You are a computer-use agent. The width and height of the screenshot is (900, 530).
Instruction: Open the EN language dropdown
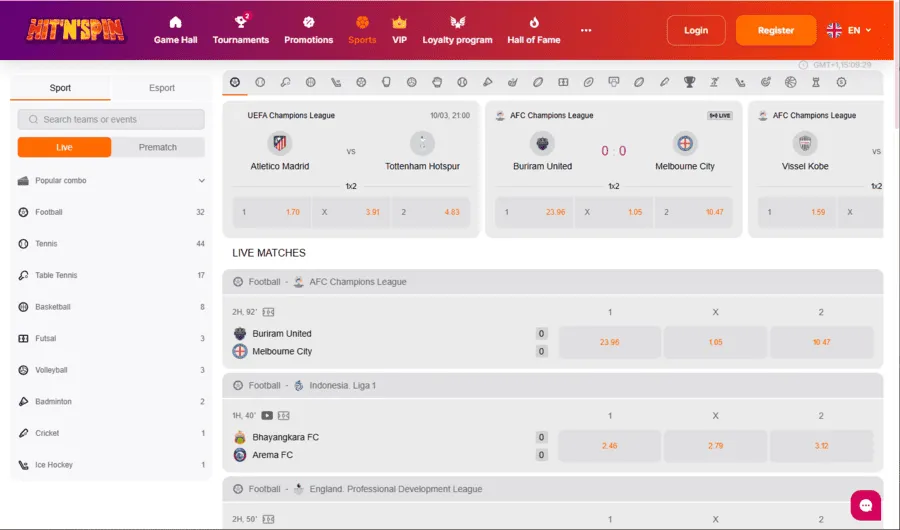click(x=849, y=30)
